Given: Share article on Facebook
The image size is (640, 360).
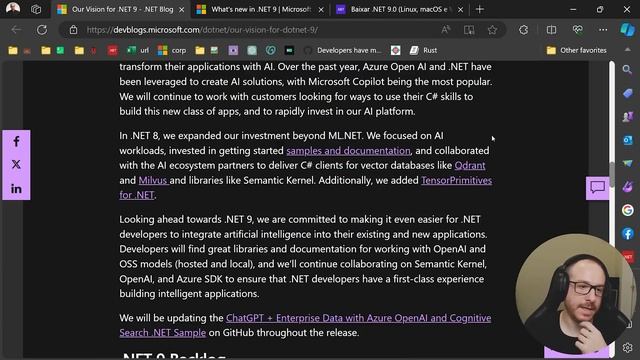Looking at the screenshot, I should pyautogui.click(x=16, y=142).
